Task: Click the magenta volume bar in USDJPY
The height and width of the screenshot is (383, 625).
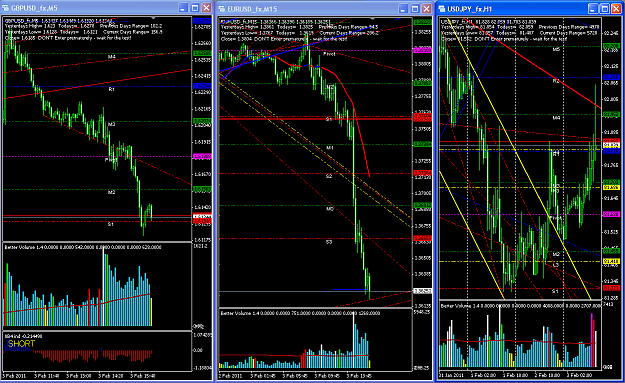Action: click(592, 340)
